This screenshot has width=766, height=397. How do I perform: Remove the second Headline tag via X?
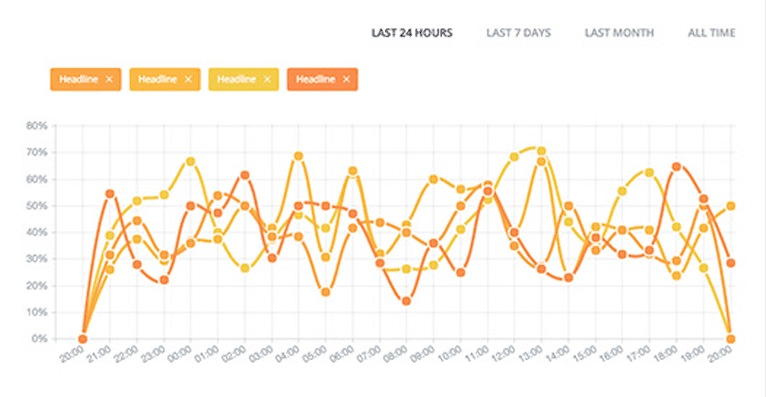pos(188,80)
